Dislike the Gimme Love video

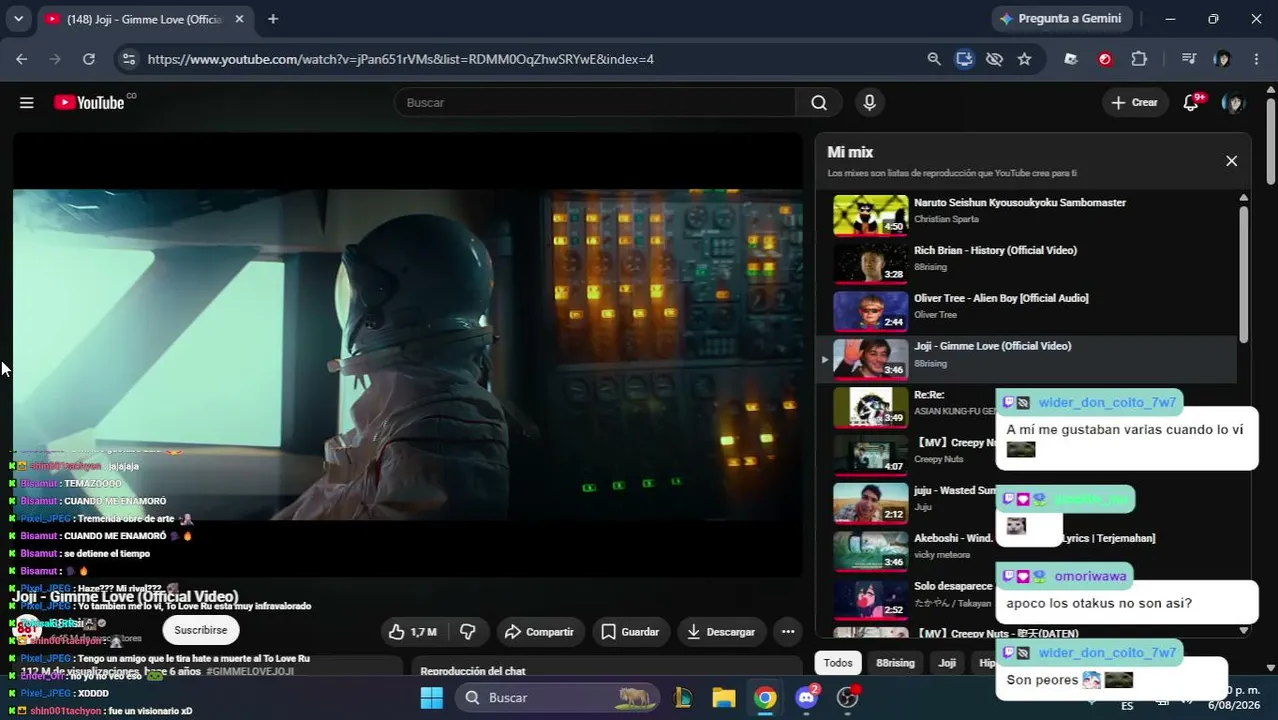coord(467,632)
